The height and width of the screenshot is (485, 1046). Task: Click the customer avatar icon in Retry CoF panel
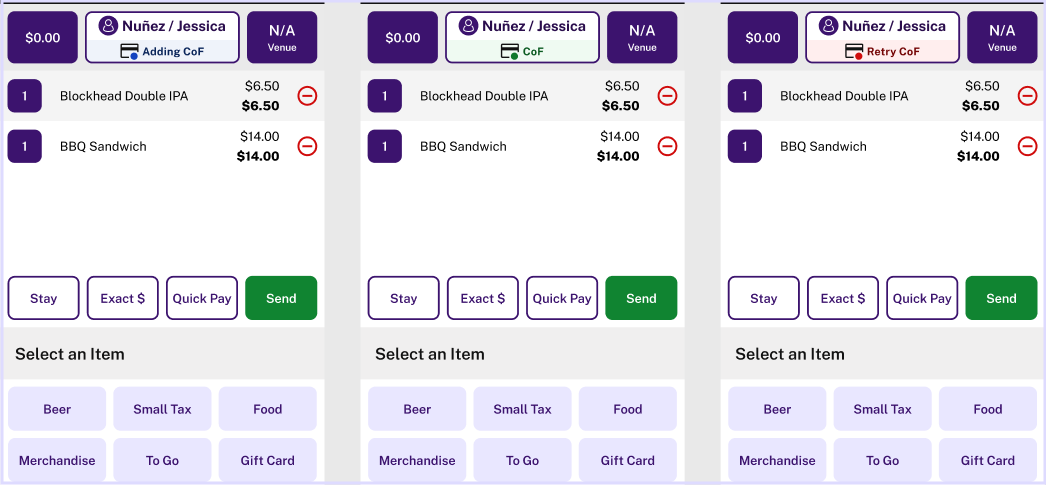point(829,26)
